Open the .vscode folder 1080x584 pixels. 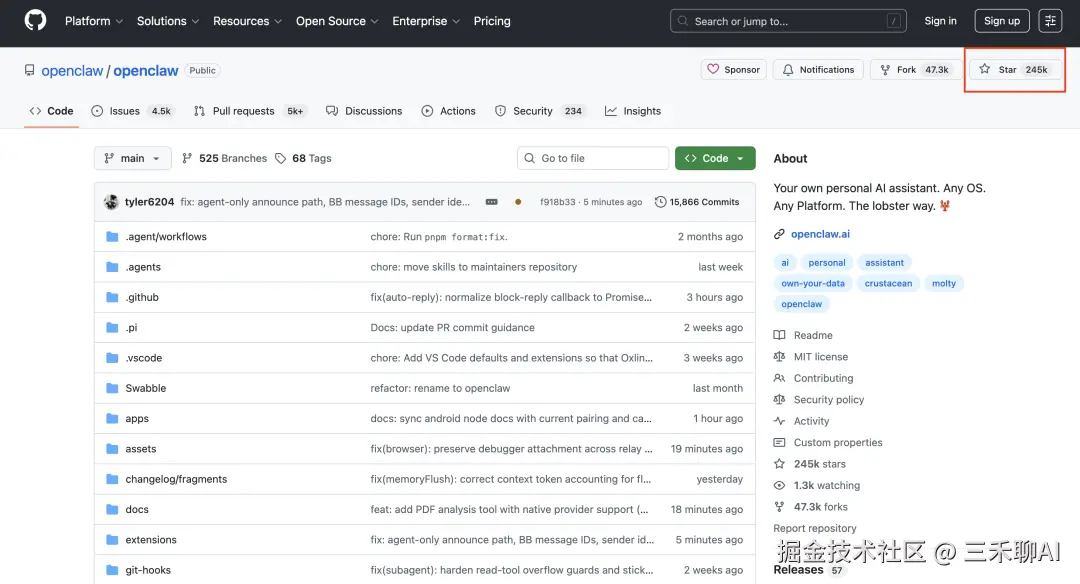(x=144, y=357)
